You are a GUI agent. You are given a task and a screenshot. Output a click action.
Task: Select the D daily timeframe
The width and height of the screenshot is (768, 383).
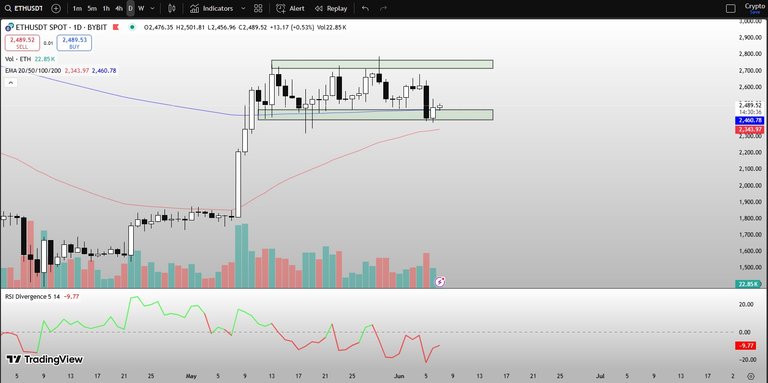[x=130, y=8]
